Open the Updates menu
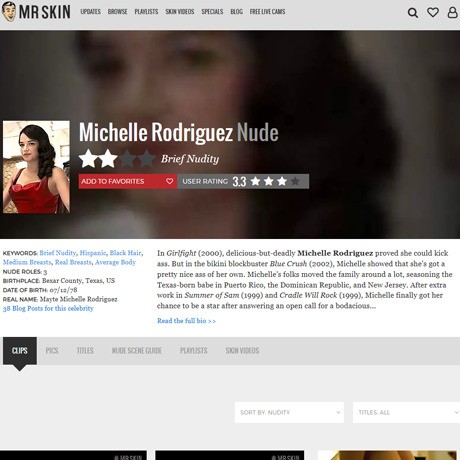This screenshot has height=460, width=460. tap(90, 12)
